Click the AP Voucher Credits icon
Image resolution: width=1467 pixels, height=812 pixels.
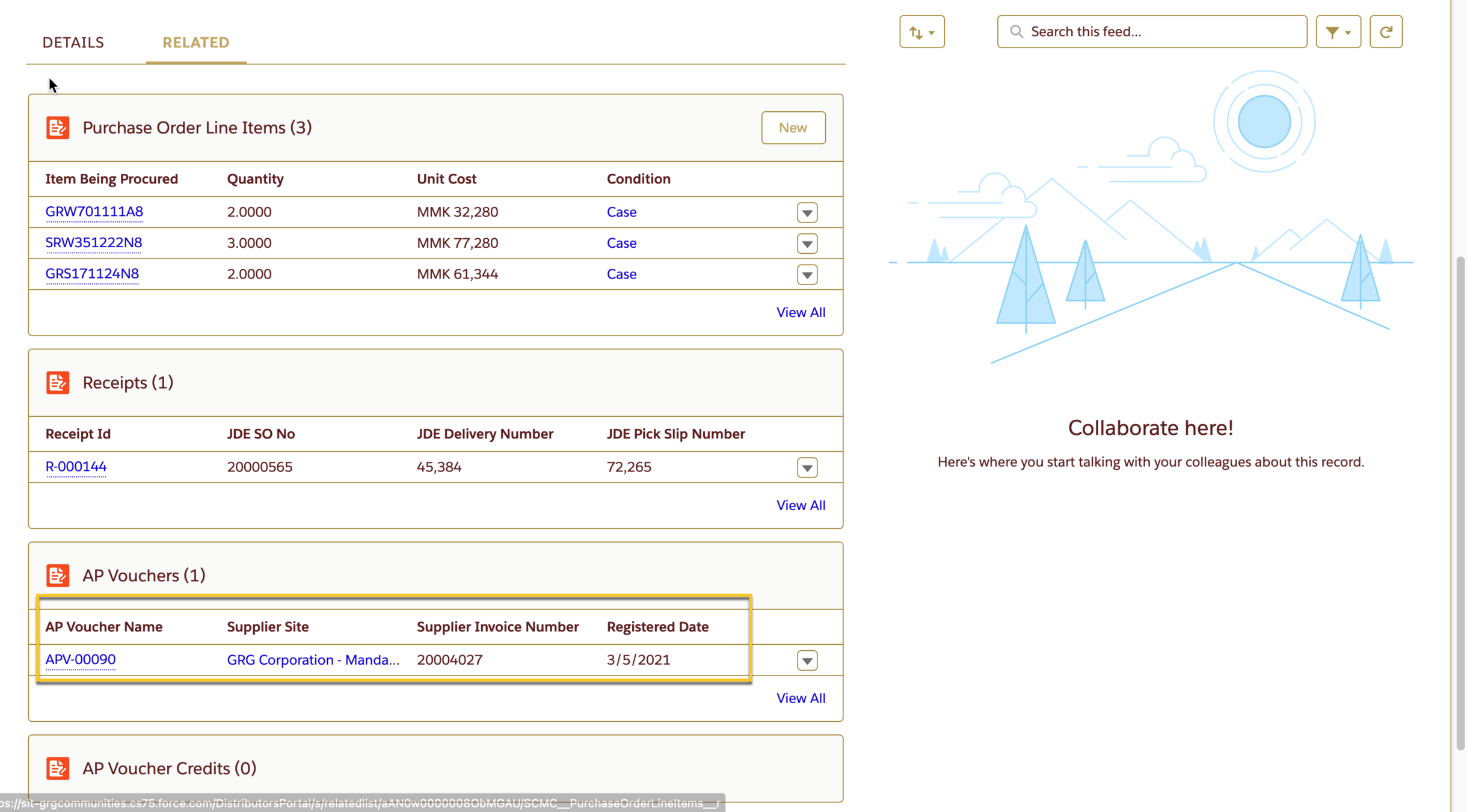(x=58, y=768)
